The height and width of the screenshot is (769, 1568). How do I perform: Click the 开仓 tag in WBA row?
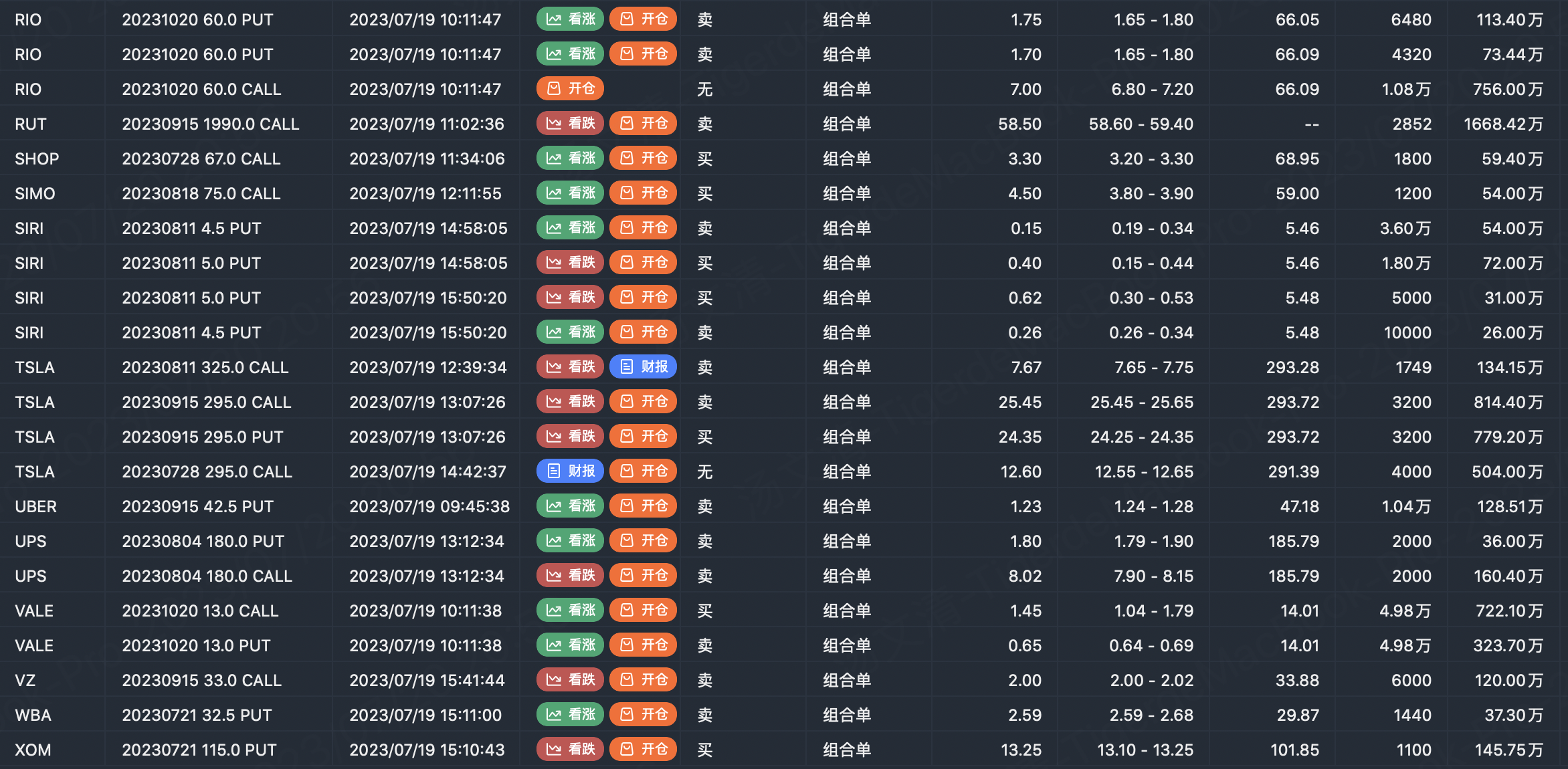click(643, 715)
